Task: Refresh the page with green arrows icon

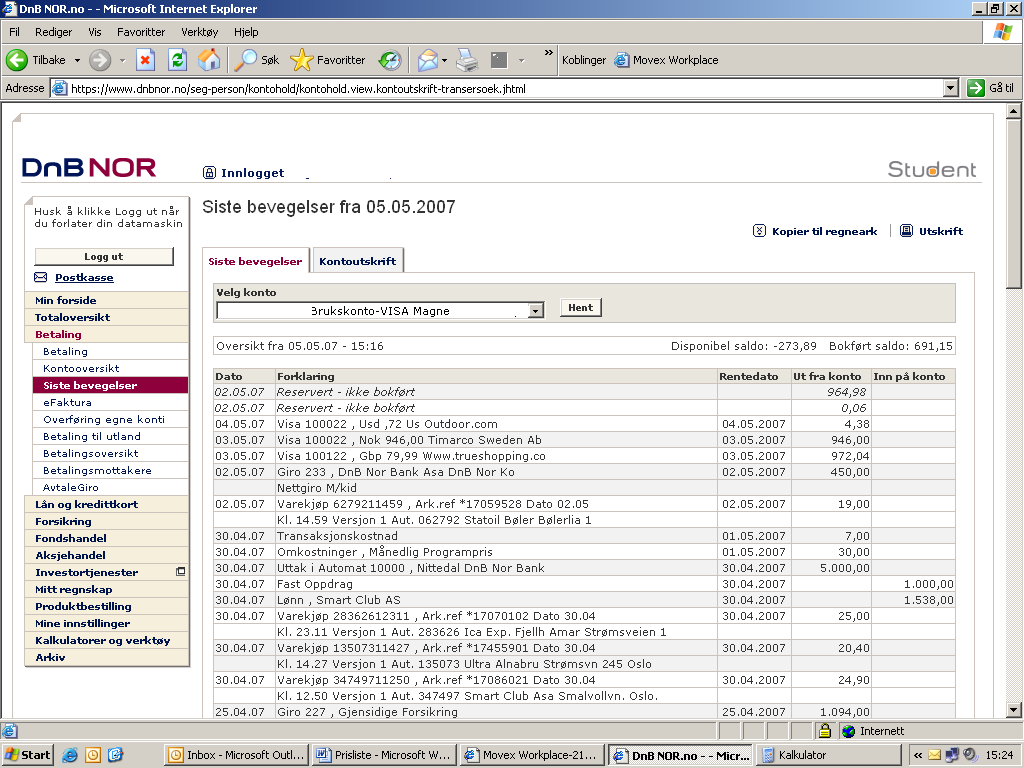Action: (177, 60)
